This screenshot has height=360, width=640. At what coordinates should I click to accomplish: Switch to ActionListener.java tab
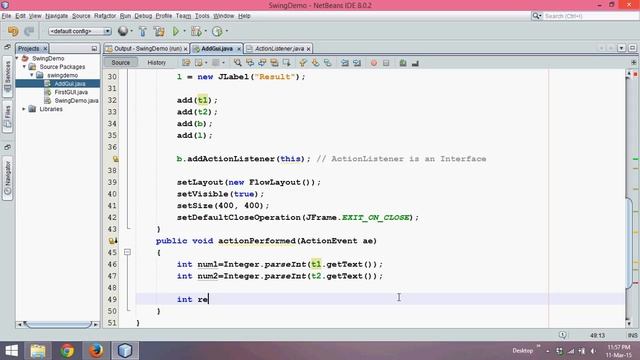(280, 49)
